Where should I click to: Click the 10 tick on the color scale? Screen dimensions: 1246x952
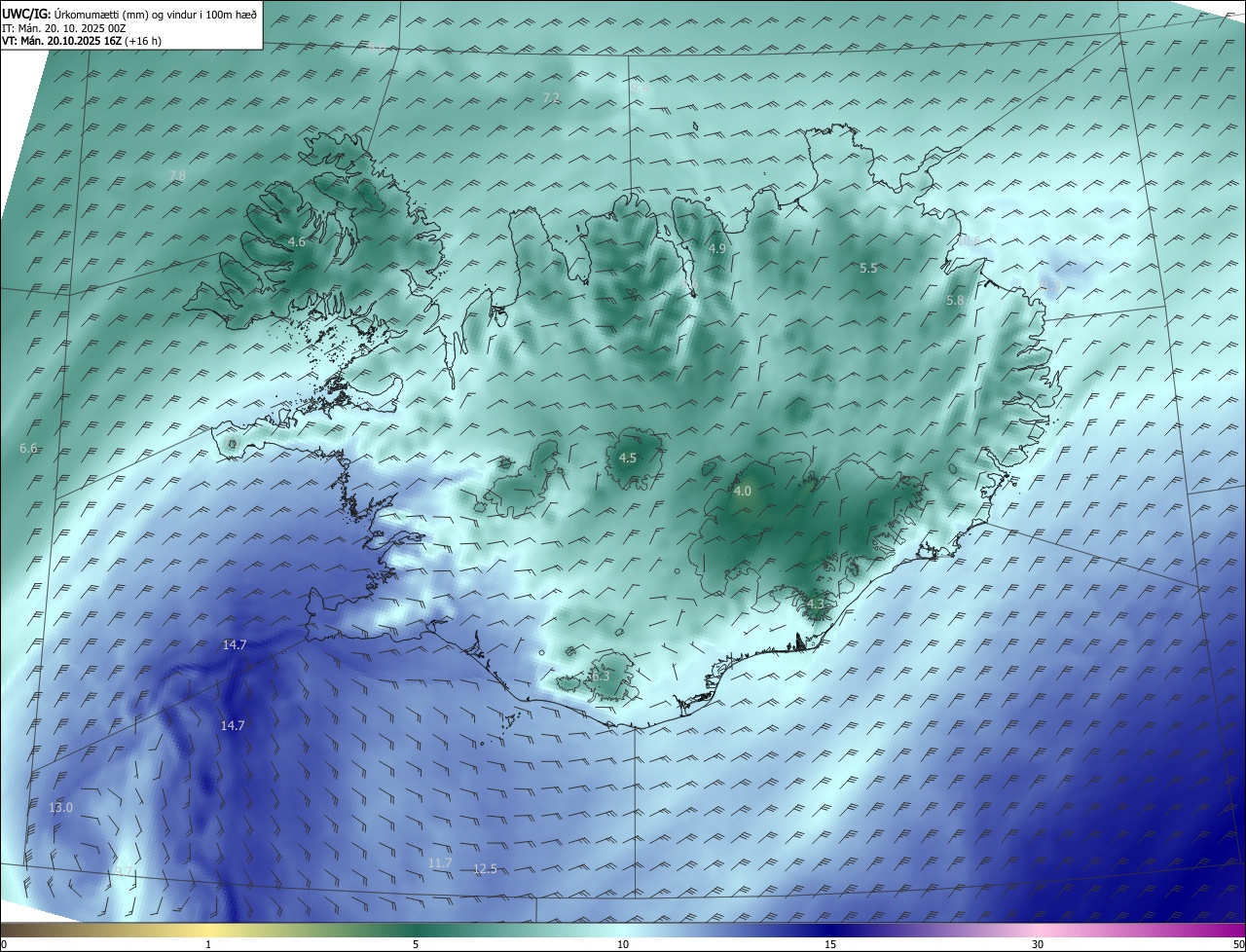pos(623,944)
